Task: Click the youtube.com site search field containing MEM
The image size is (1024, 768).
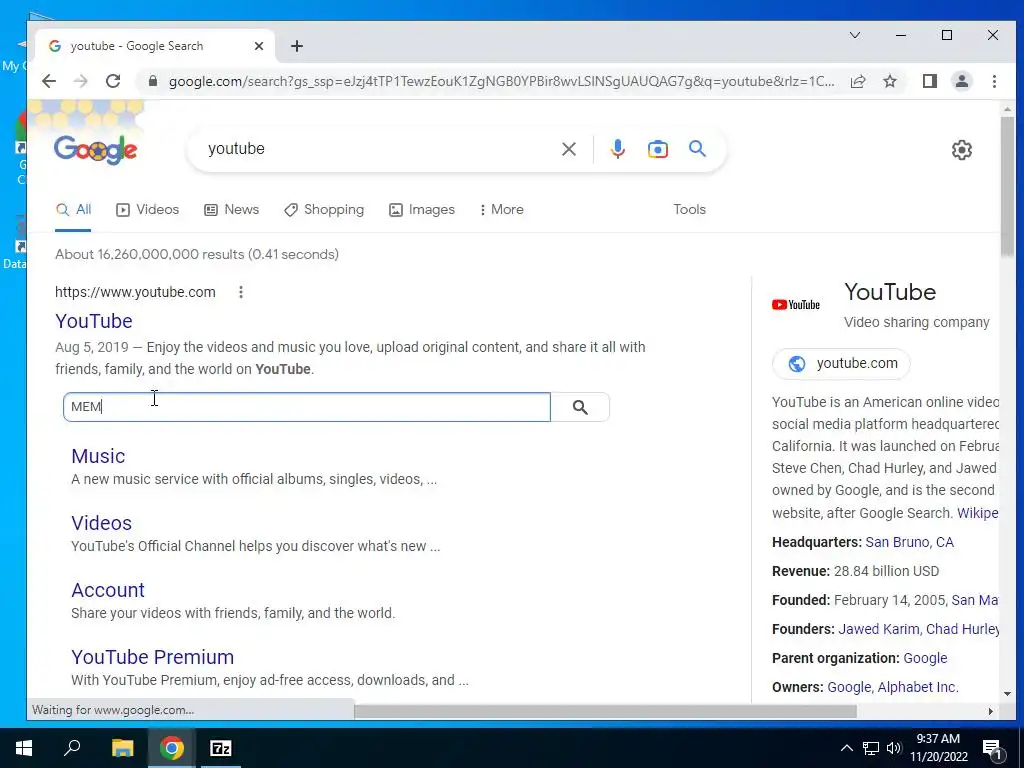Action: click(307, 407)
